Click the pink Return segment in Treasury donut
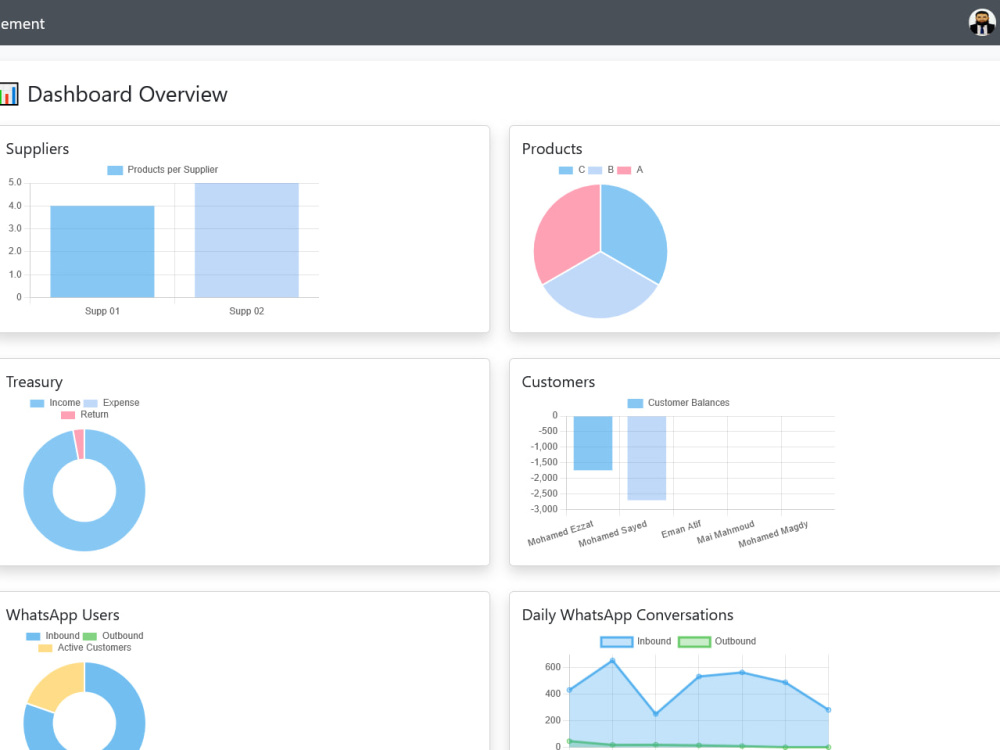The height and width of the screenshot is (750, 1000). (80, 444)
